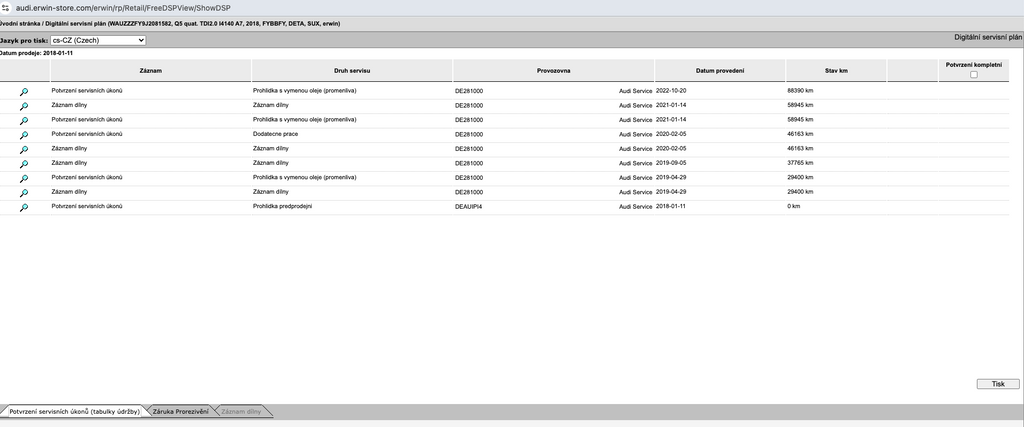Viewport: 1024px width, 427px height.
Task: Click the site info icon in address bar
Action: 6,7
